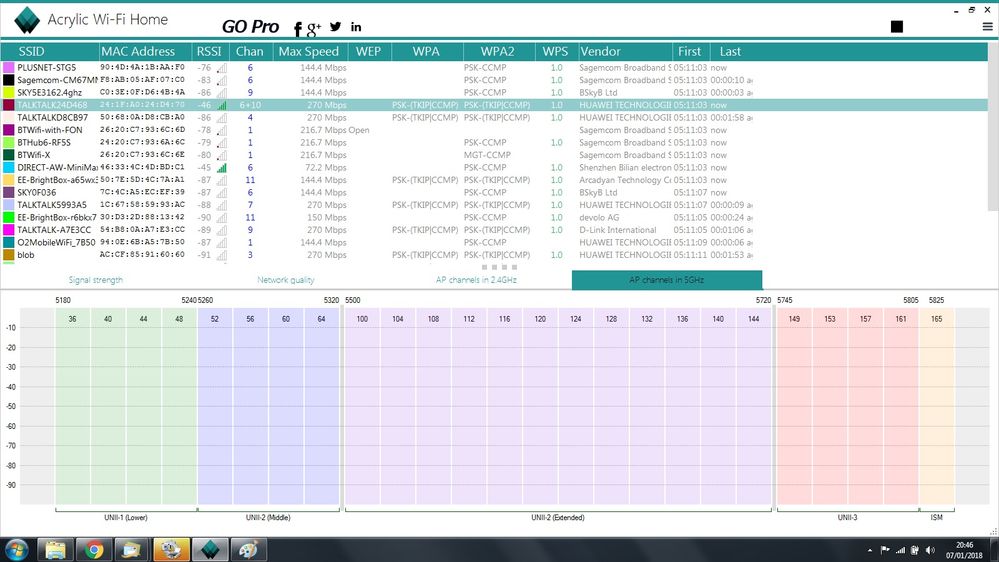Sort by First seen column header

click(691, 52)
